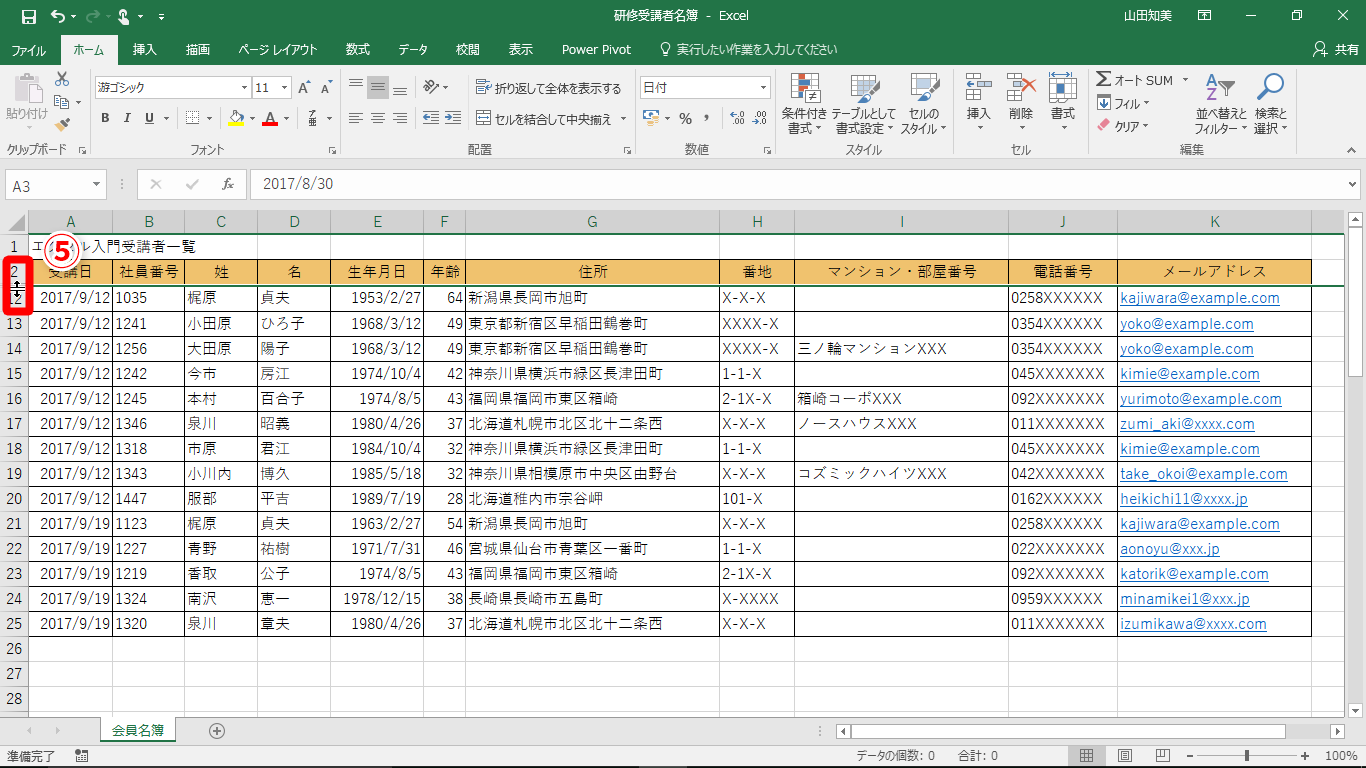Image resolution: width=1366 pixels, height=768 pixels.
Task: Open the ファイル tab
Action: coord(28,49)
